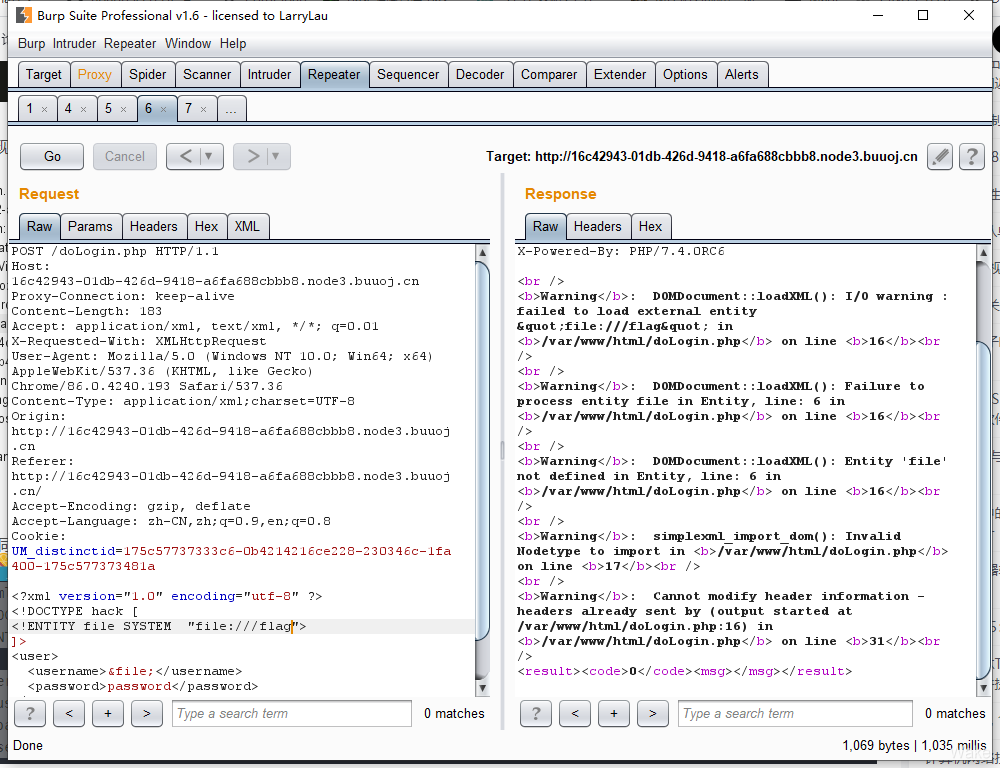The width and height of the screenshot is (1000, 768).
Task: Close Repeater tab 5
Action: pos(124,110)
